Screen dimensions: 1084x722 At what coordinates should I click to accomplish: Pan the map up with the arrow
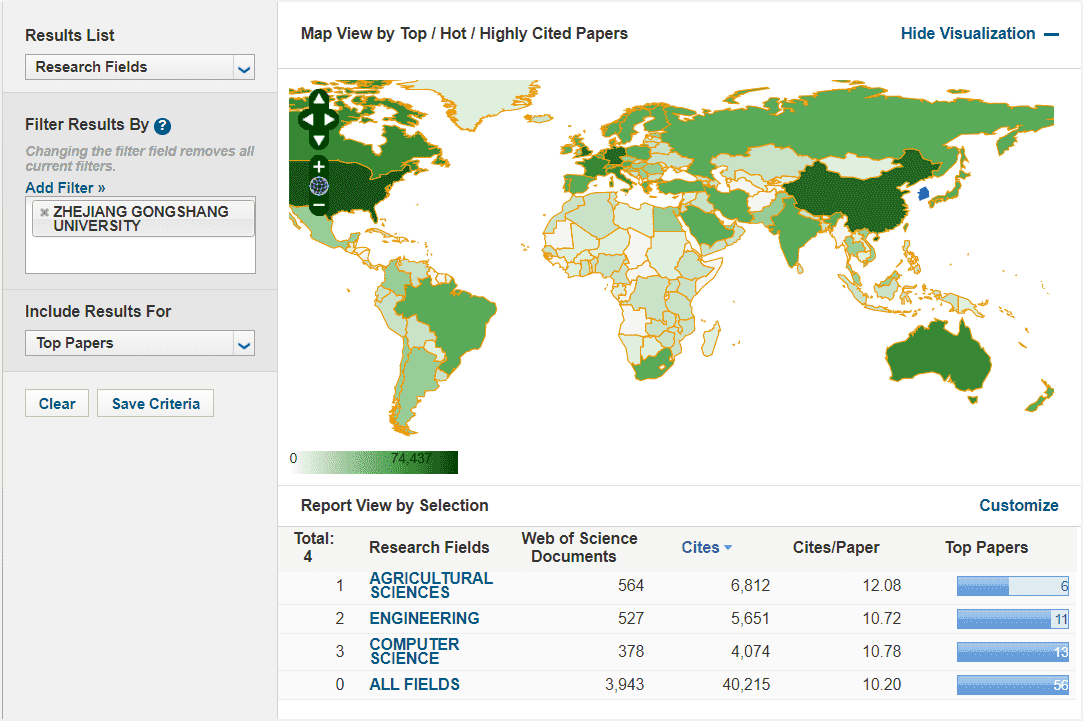click(318, 99)
